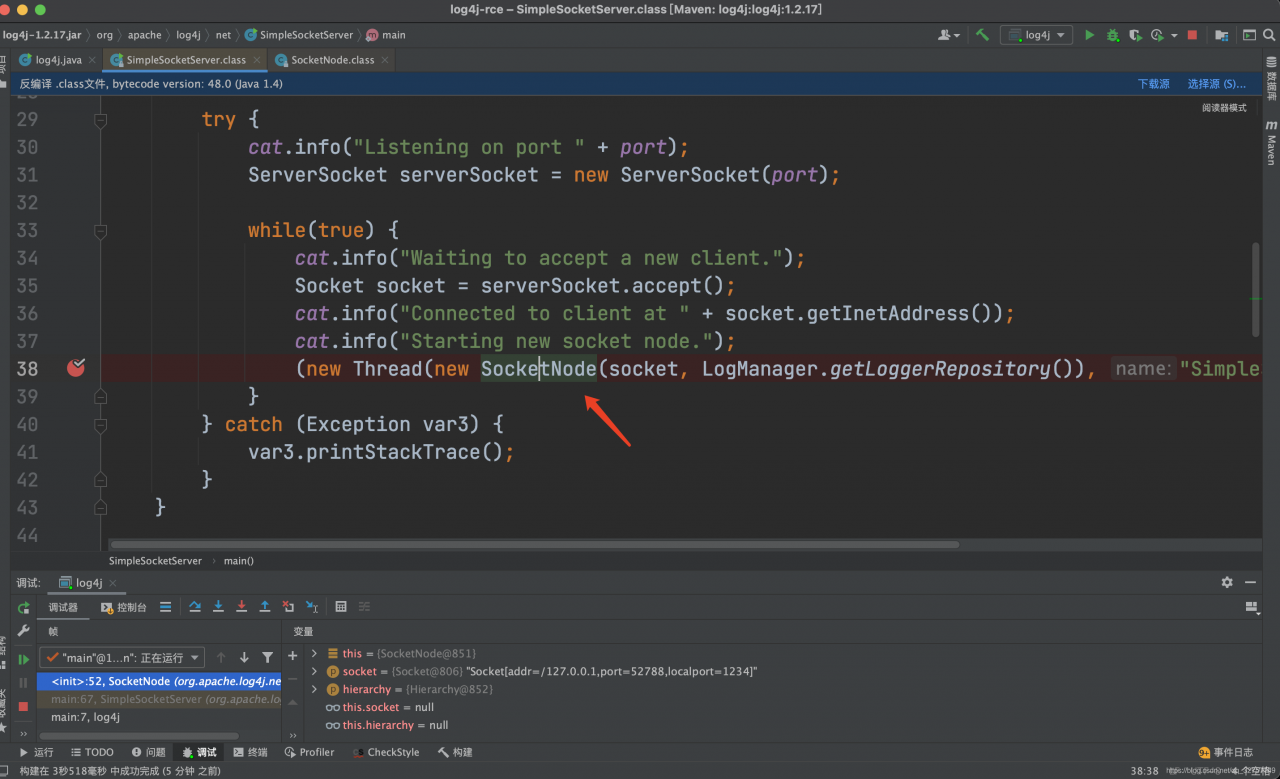
Task: Click the Step Into blue arrow icon
Action: [218, 606]
